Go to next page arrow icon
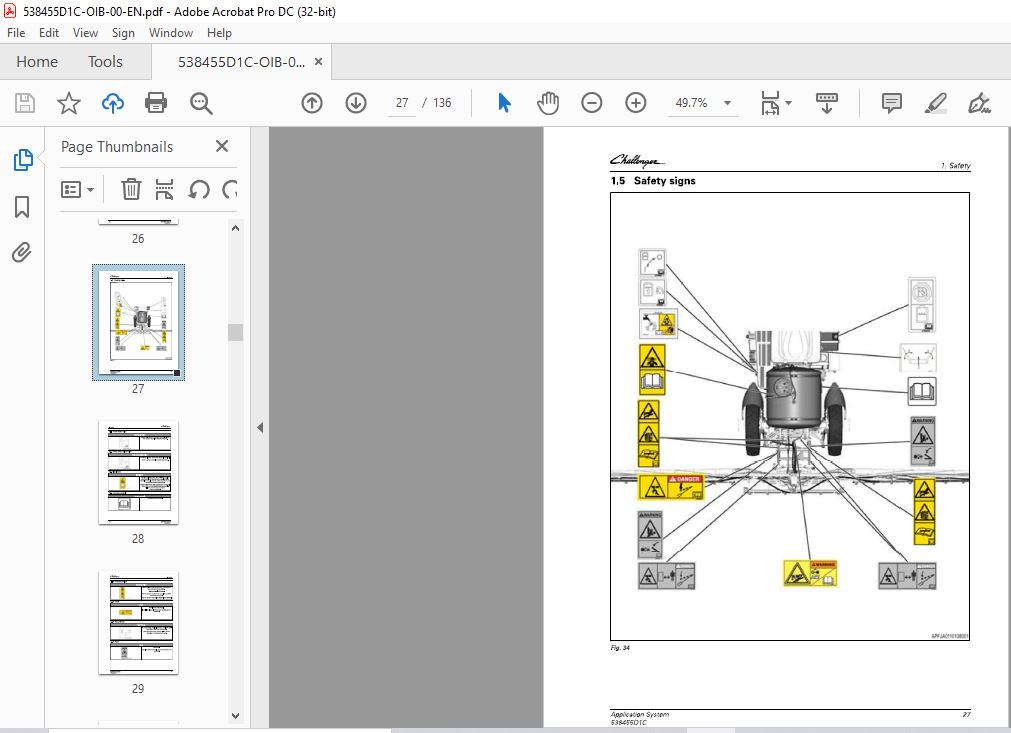 click(356, 103)
